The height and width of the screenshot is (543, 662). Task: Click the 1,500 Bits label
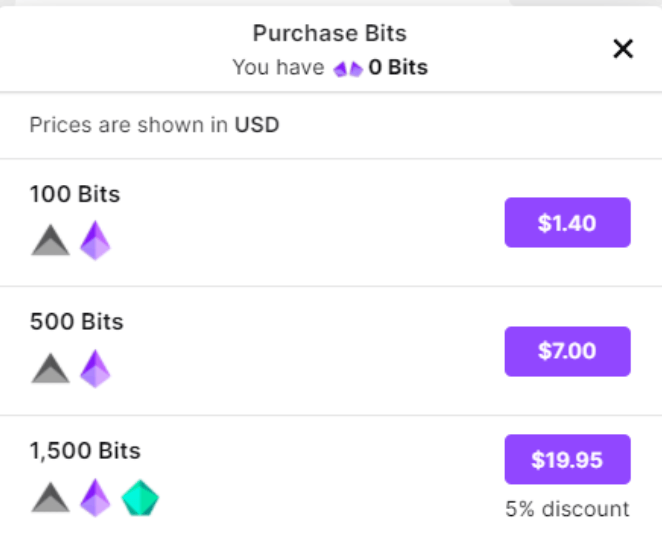point(85,451)
